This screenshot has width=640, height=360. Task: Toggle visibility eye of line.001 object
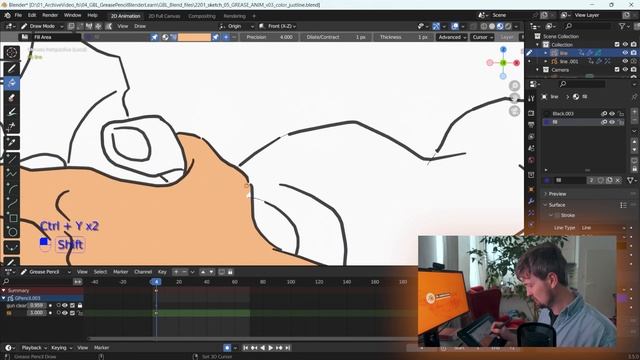pyautogui.click(x=625, y=61)
